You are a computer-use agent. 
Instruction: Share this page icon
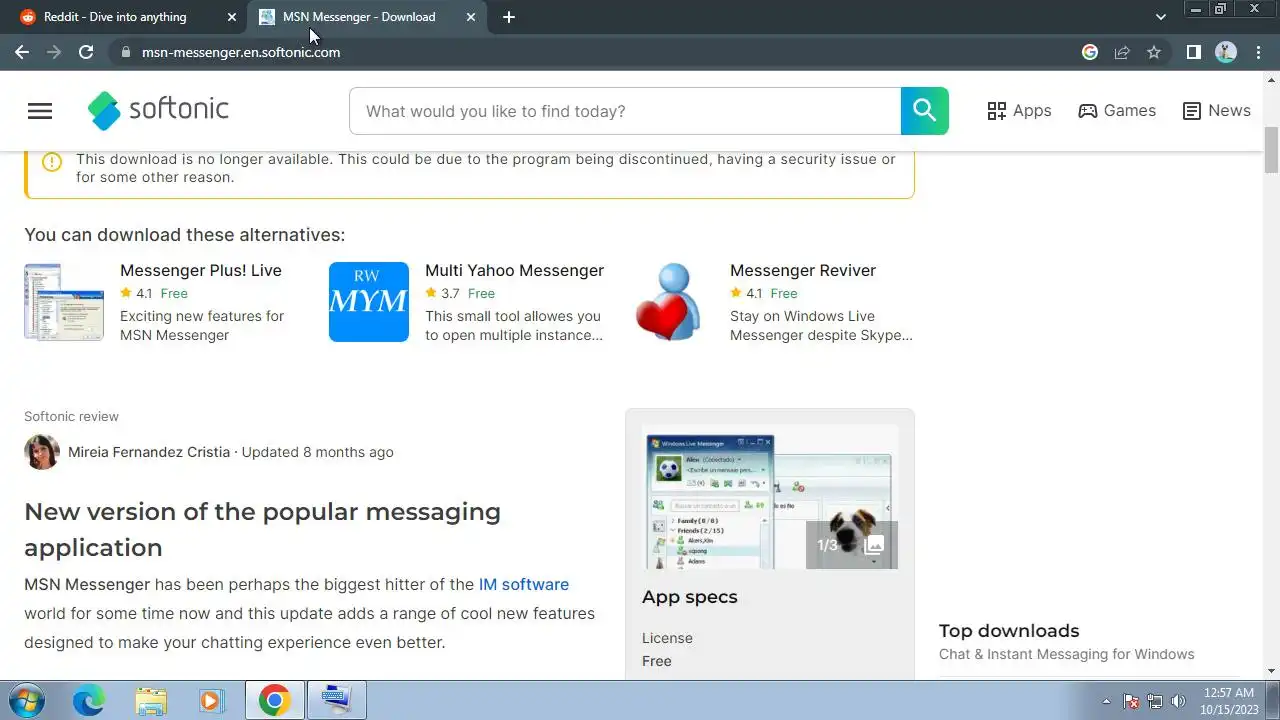(1122, 52)
